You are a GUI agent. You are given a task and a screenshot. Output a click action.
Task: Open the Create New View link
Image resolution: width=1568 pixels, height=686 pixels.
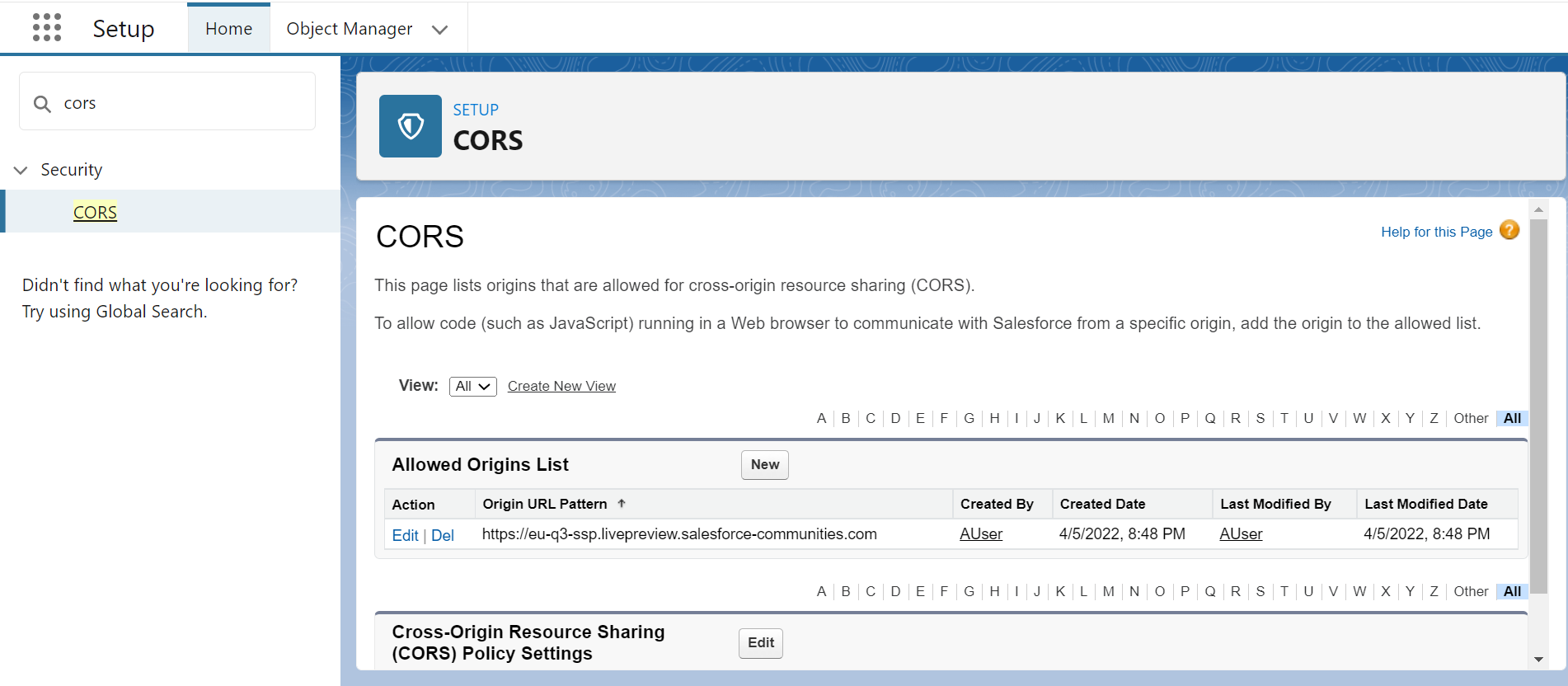(x=561, y=386)
